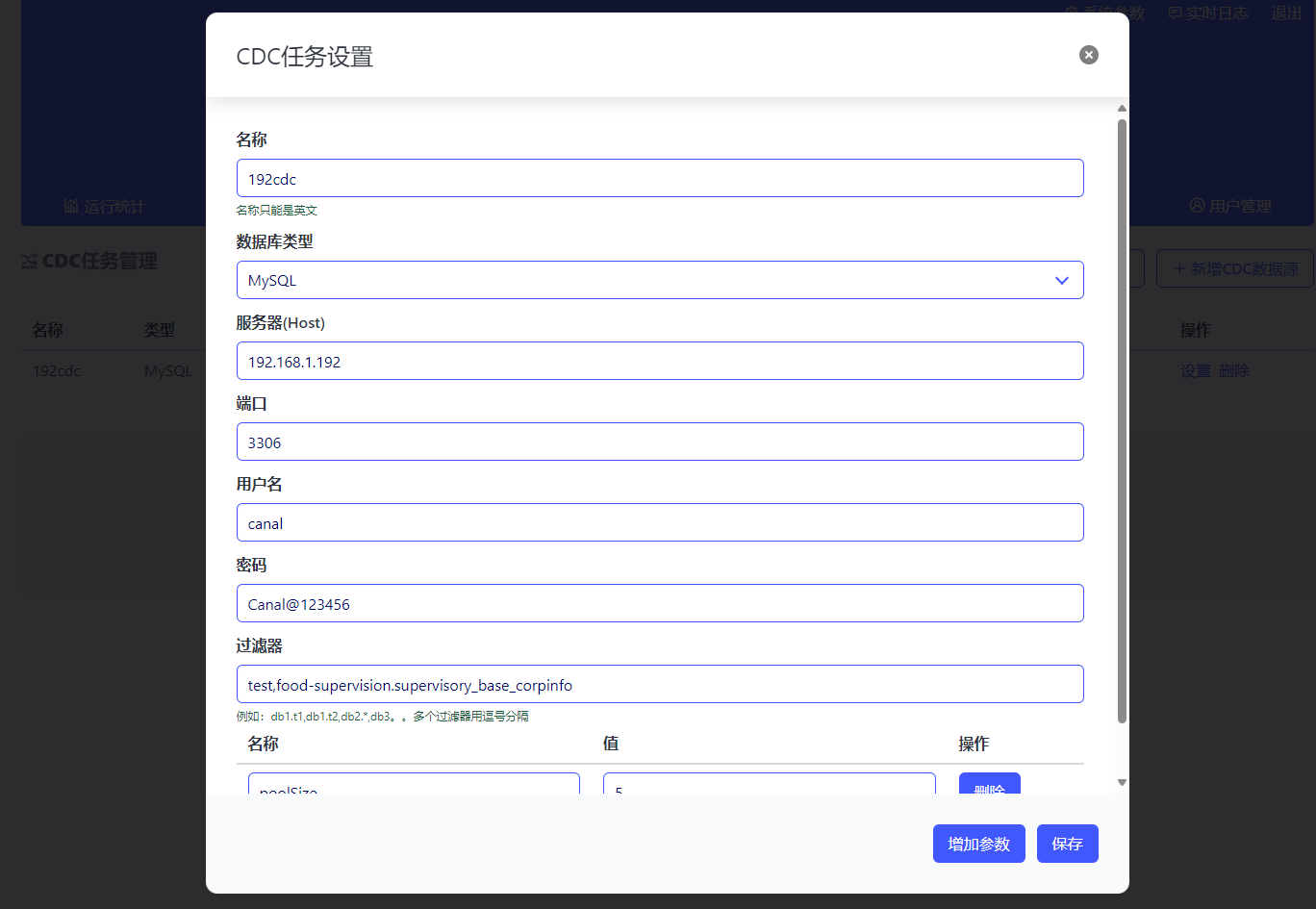Image resolution: width=1316 pixels, height=909 pixels.
Task: Click the 名称 field containing 192cdc
Action: pos(659,178)
